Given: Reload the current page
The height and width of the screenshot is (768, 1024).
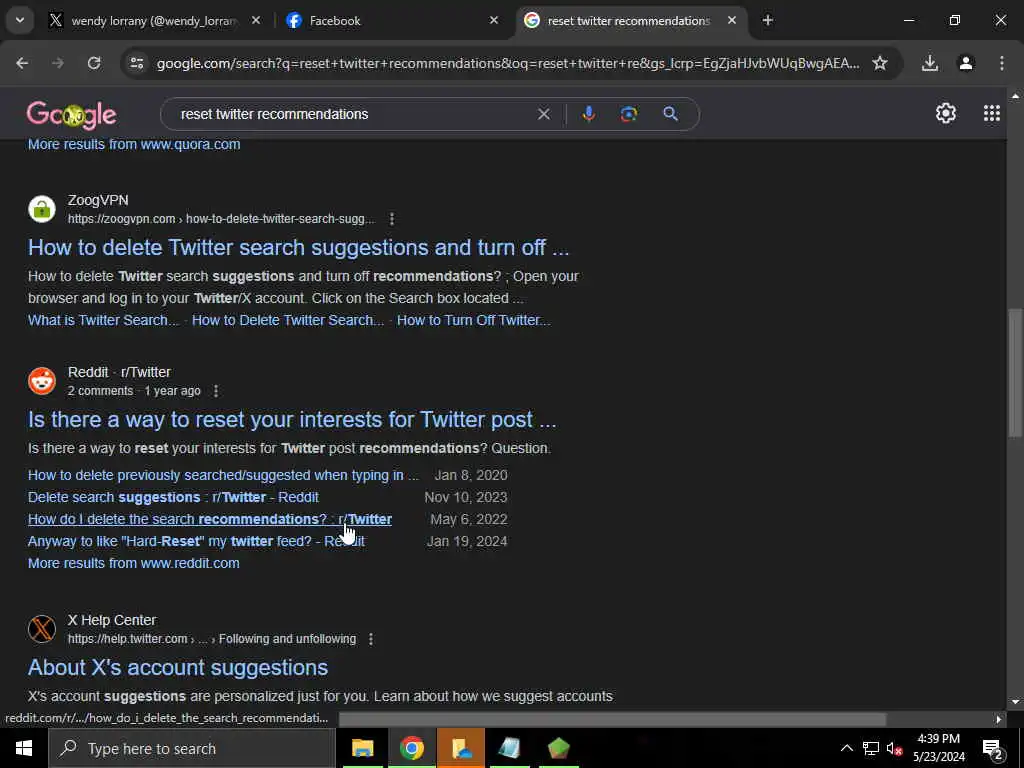Looking at the screenshot, I should 94,63.
